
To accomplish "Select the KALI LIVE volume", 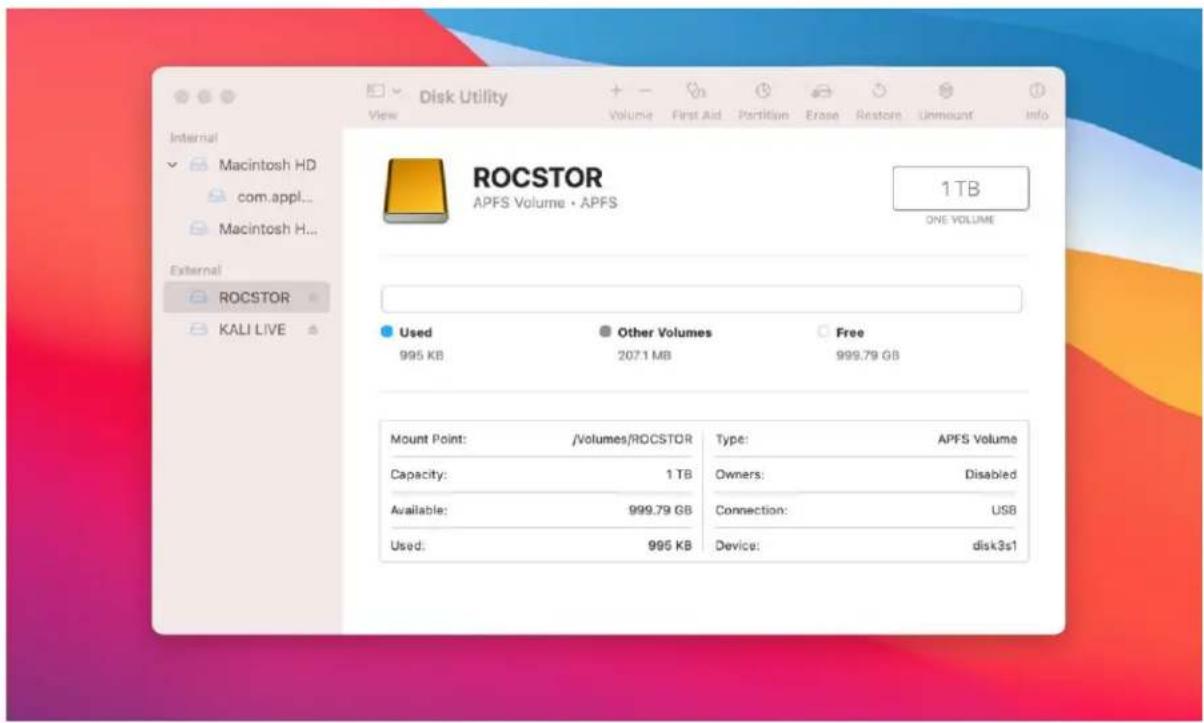I will [246, 331].
